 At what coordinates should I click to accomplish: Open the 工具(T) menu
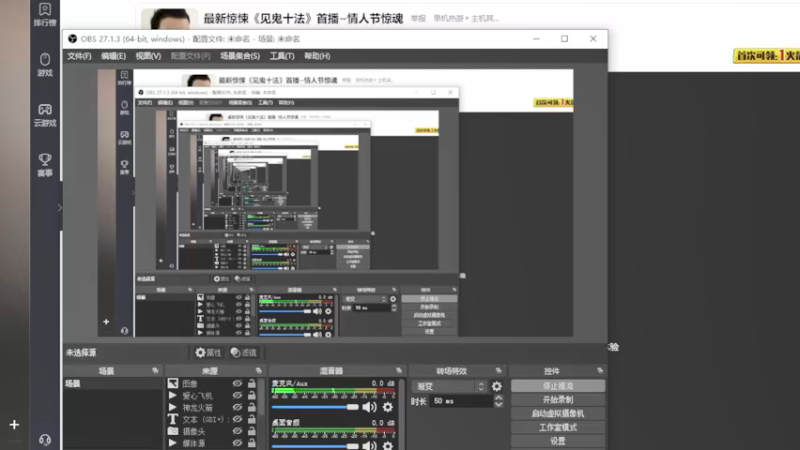click(x=282, y=56)
